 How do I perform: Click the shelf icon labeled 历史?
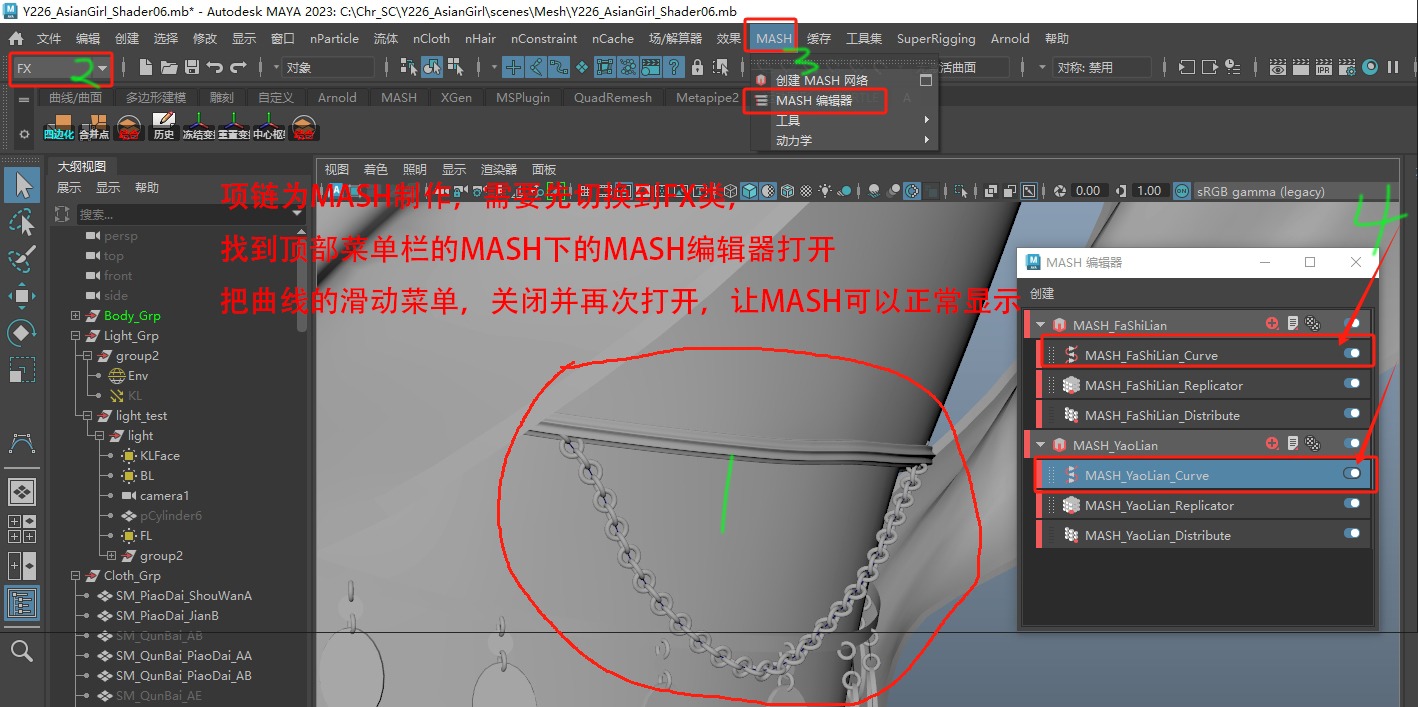[x=164, y=126]
